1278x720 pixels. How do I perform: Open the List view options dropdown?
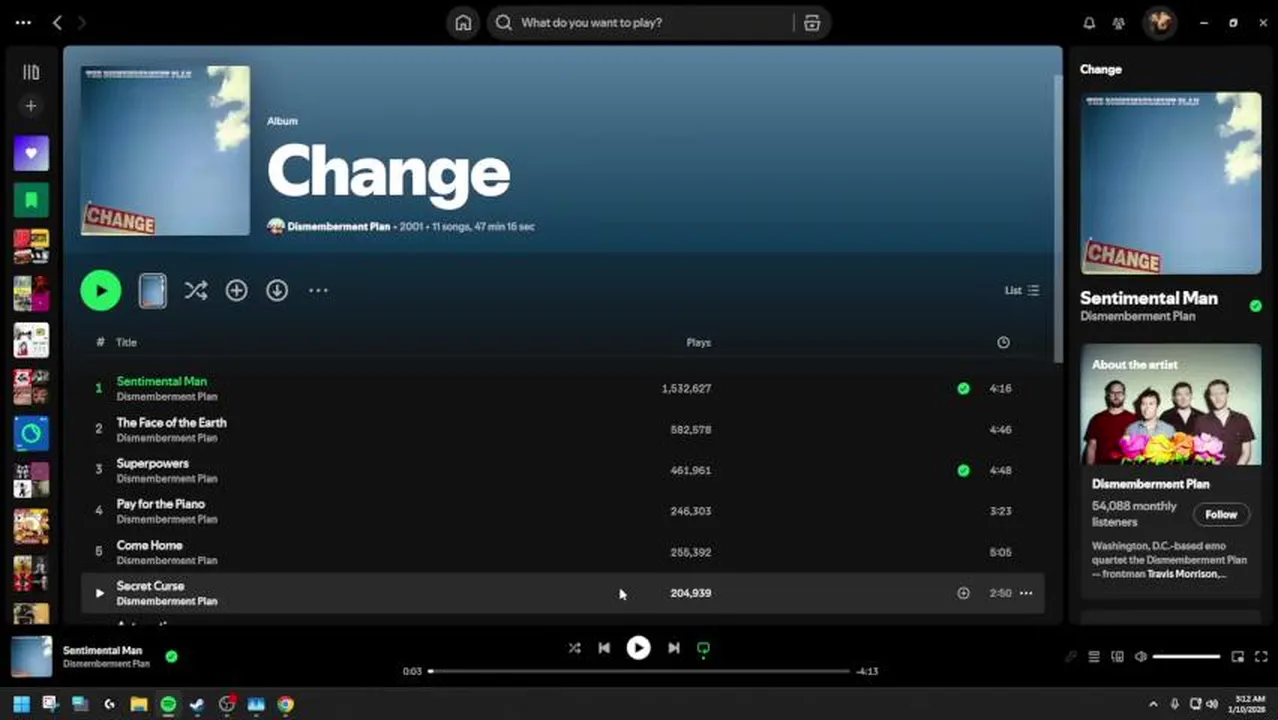tap(1022, 290)
